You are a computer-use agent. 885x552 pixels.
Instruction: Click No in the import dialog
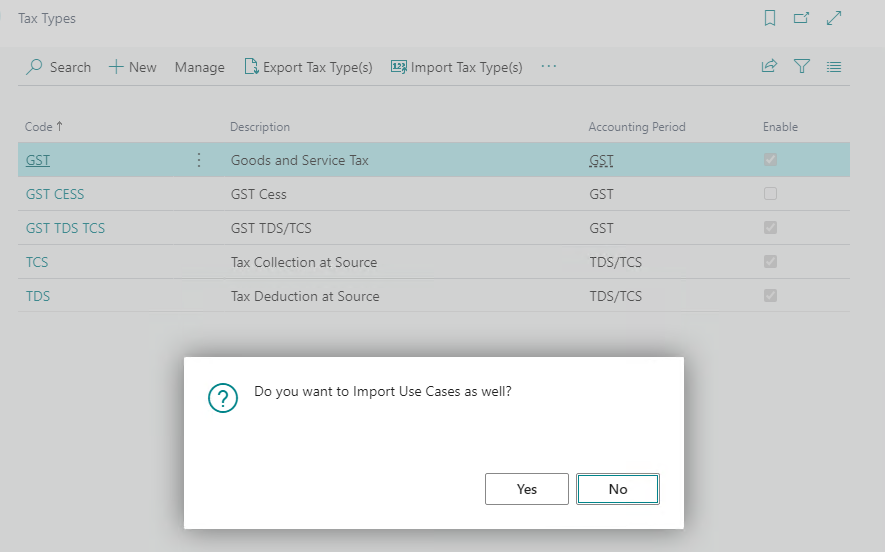[618, 489]
